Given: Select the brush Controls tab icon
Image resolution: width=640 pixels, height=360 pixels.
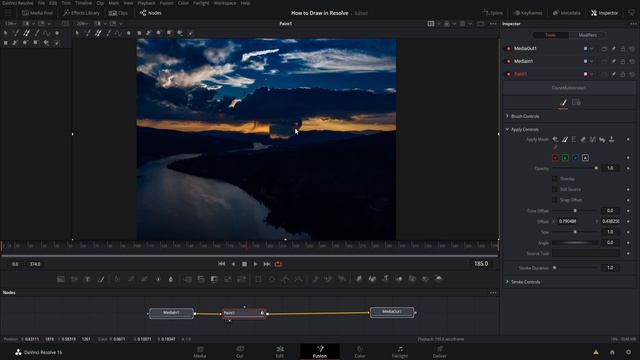Looking at the screenshot, I should (563, 102).
